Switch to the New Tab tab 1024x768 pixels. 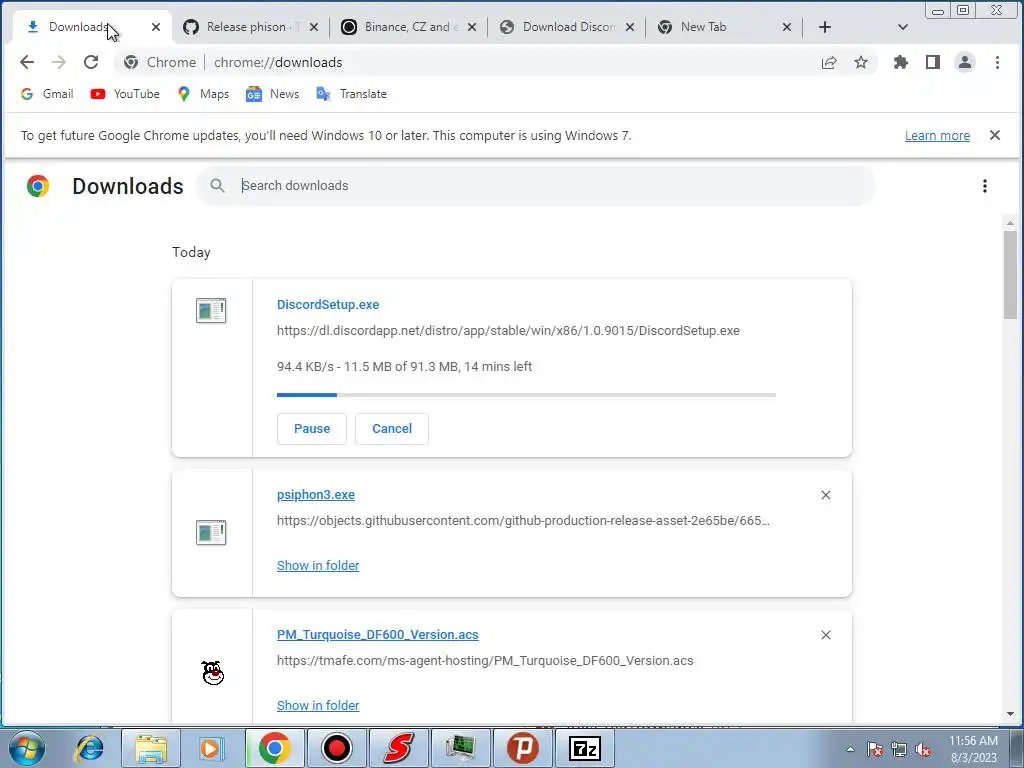click(x=726, y=27)
